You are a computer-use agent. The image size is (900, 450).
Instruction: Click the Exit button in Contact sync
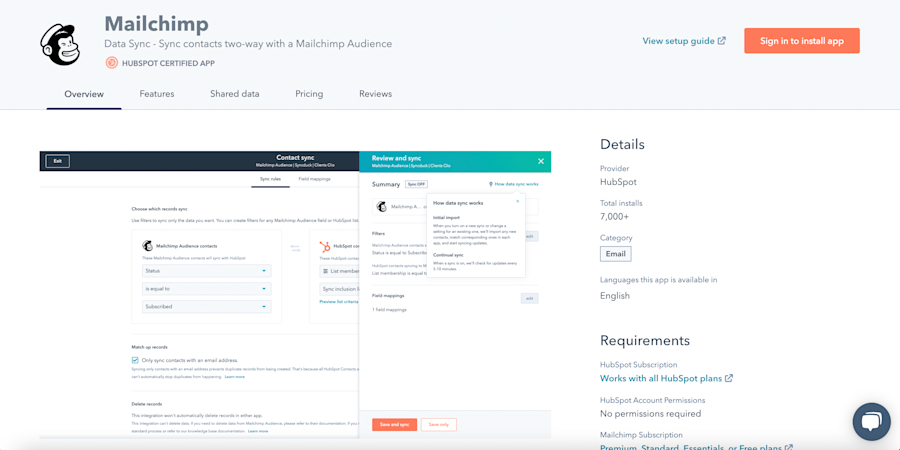coord(57,161)
